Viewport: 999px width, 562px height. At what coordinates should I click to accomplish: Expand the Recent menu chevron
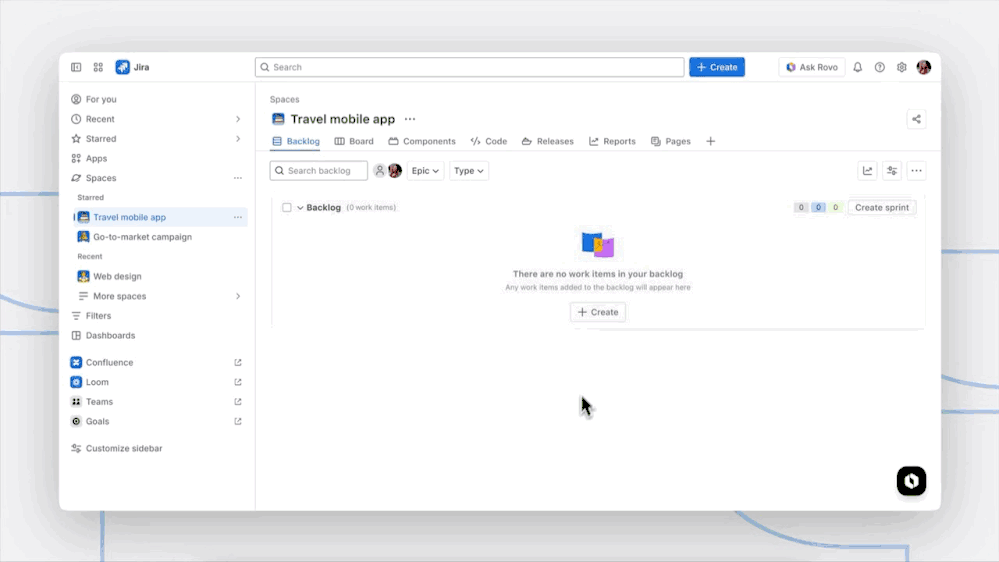[238, 119]
